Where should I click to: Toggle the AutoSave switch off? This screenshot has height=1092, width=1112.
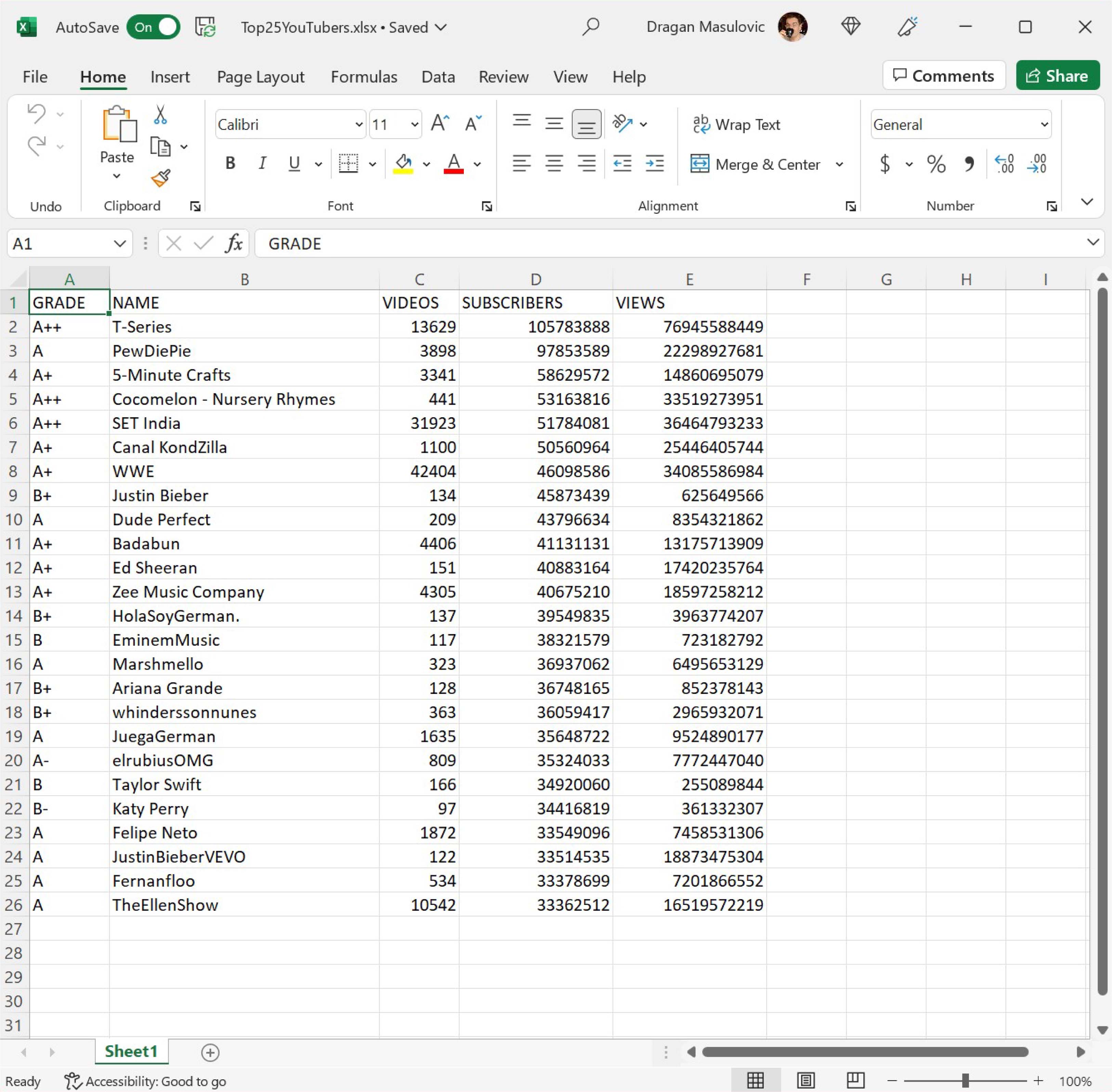tap(154, 27)
